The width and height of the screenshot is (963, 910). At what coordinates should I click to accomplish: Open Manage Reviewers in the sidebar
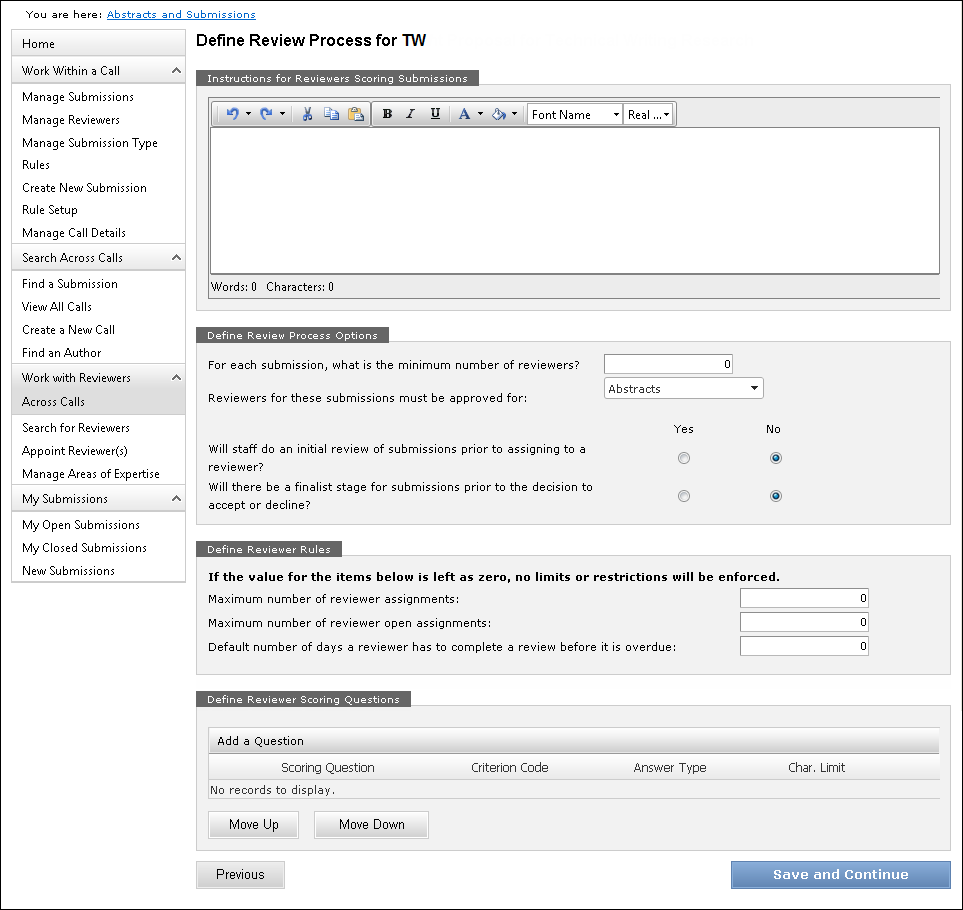71,120
